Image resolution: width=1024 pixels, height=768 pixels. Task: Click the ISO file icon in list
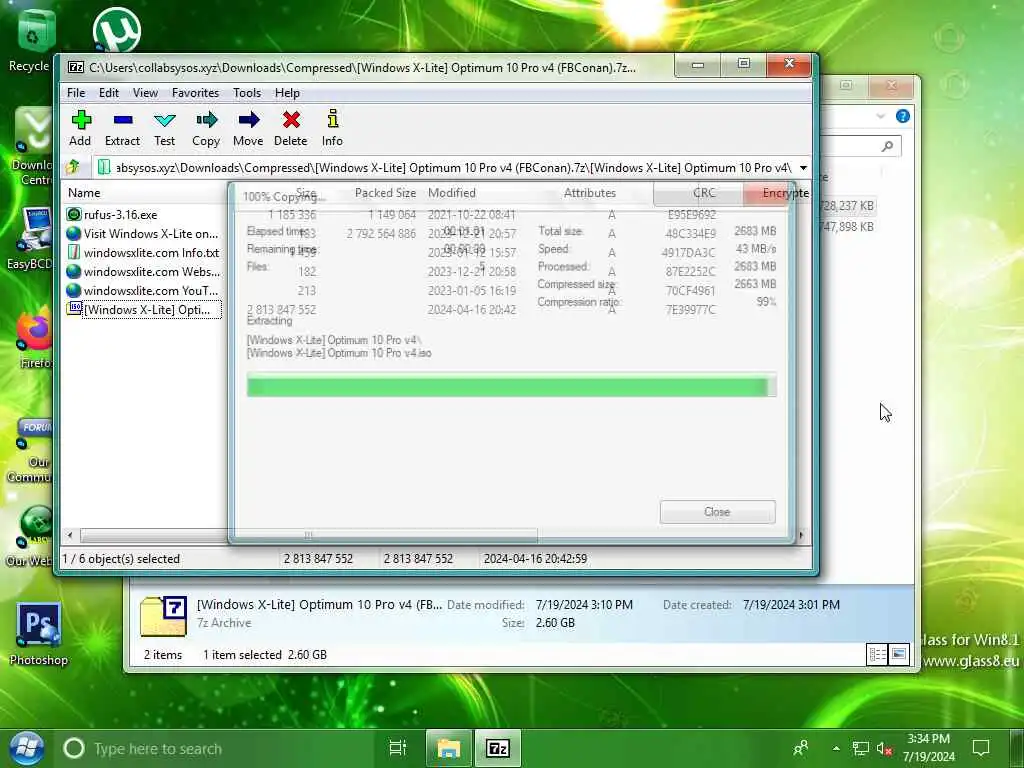(x=74, y=309)
